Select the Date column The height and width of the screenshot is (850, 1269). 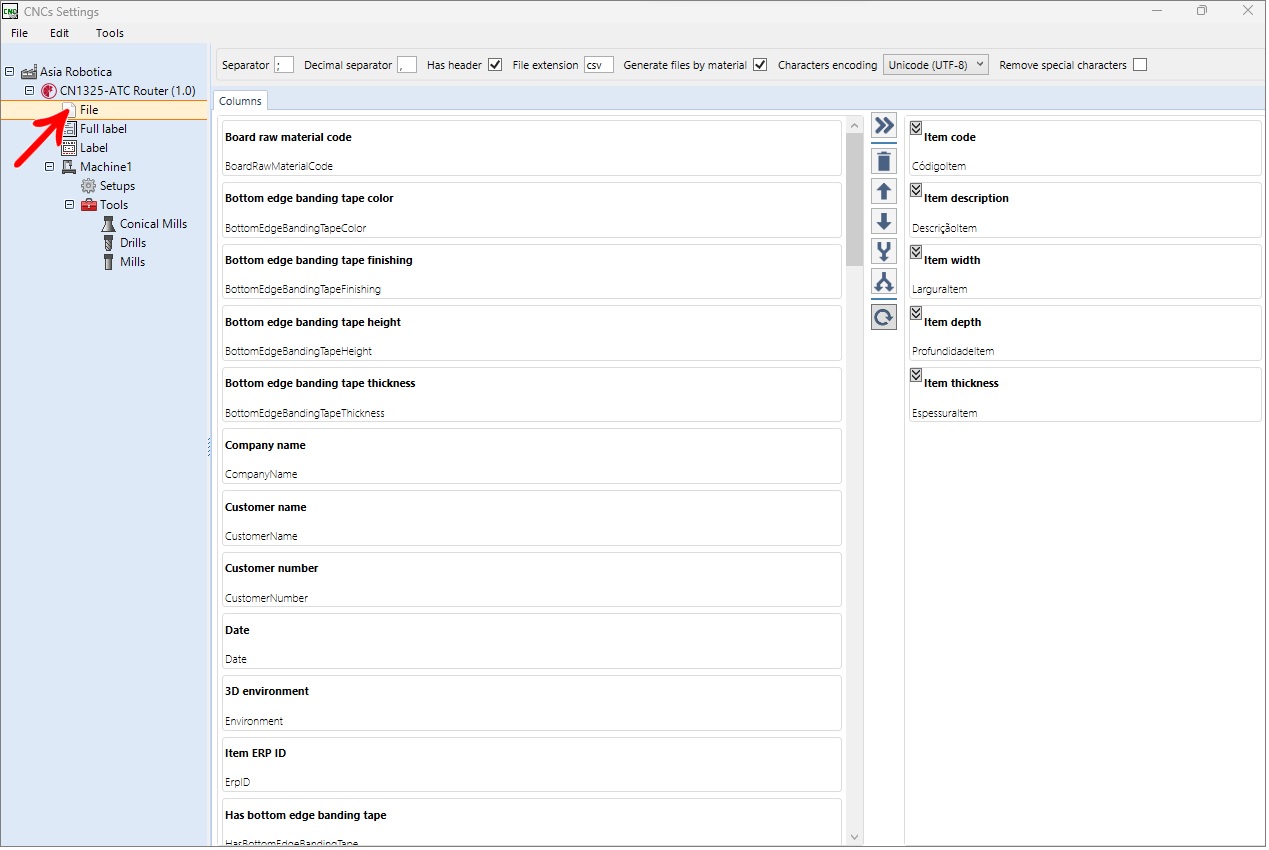click(x=531, y=641)
